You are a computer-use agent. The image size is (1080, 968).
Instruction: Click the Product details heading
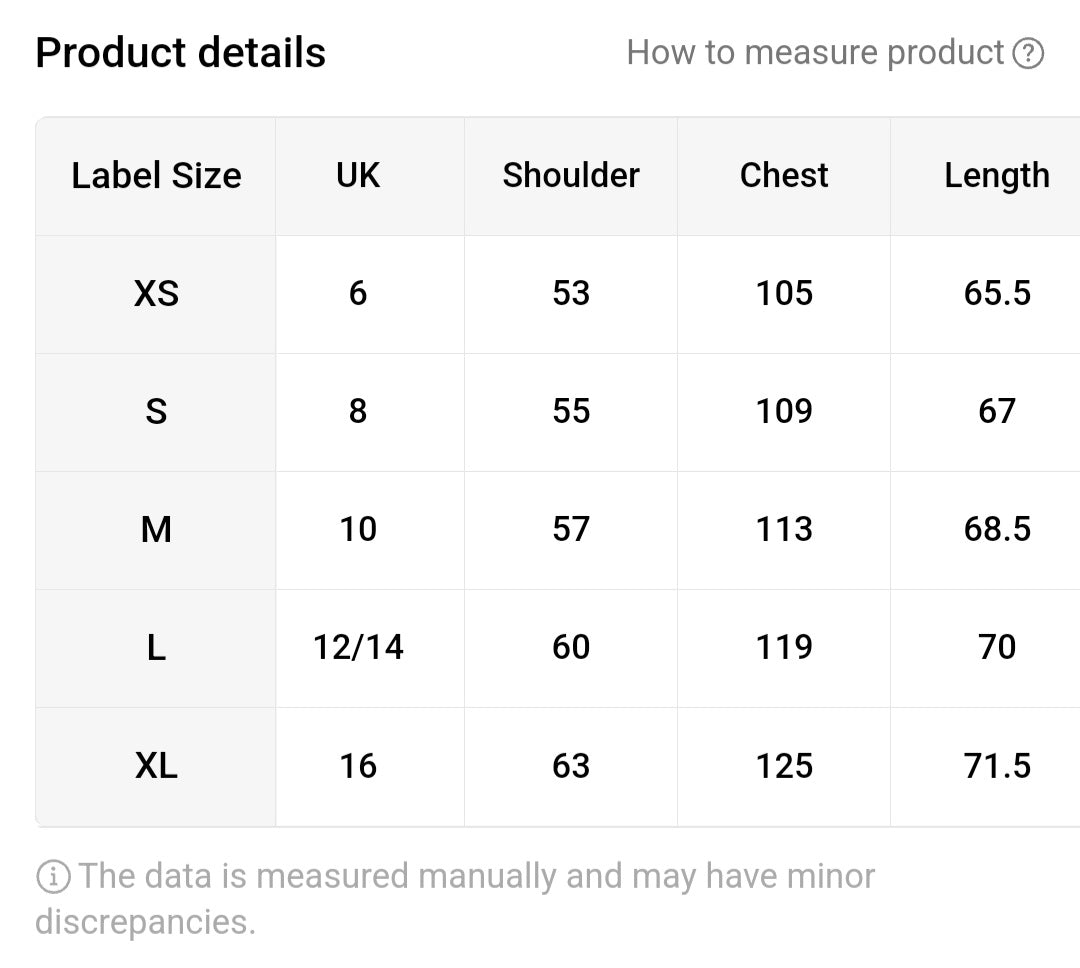180,53
